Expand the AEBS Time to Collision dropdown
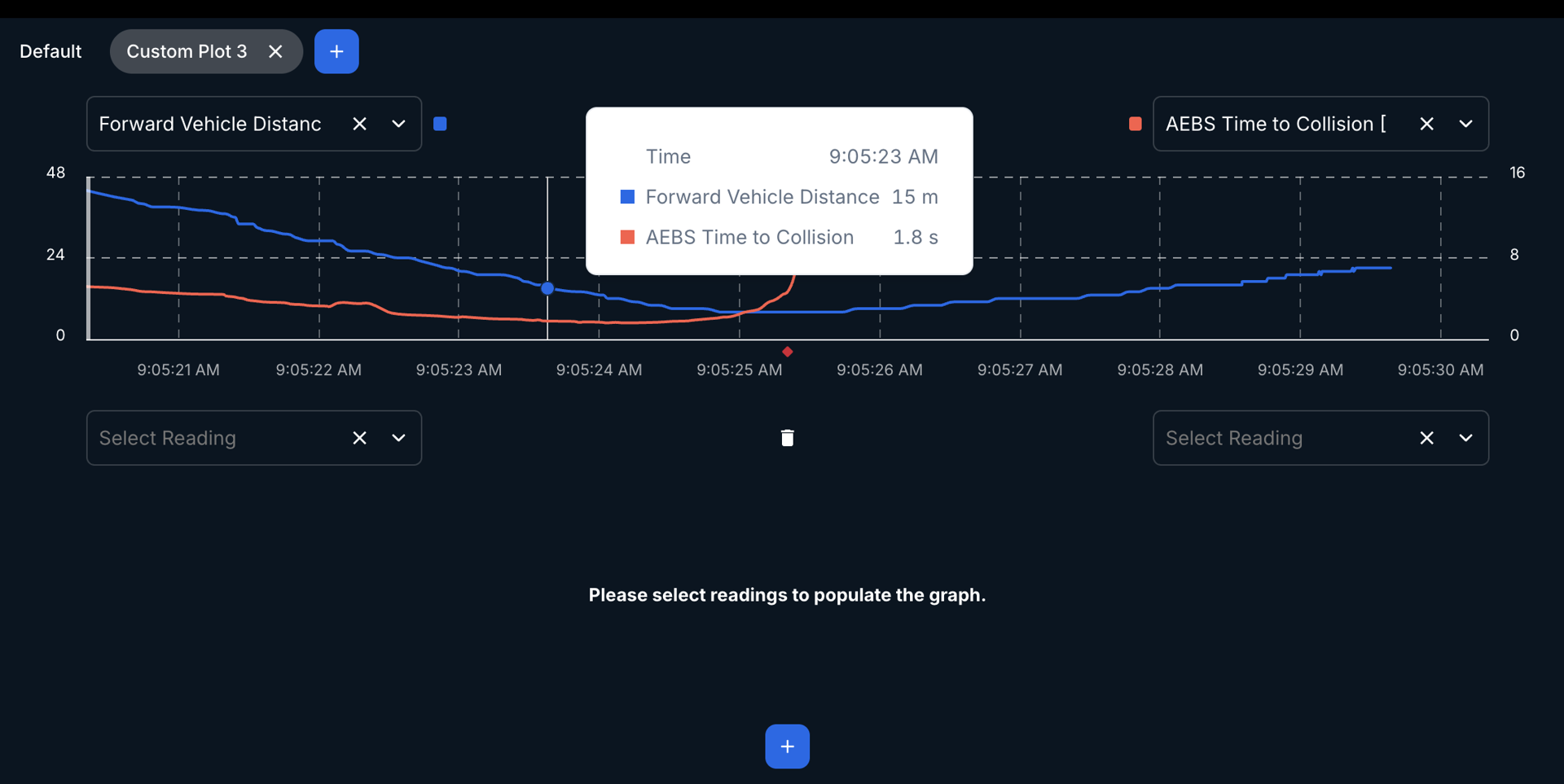This screenshot has width=1564, height=784. point(1465,124)
